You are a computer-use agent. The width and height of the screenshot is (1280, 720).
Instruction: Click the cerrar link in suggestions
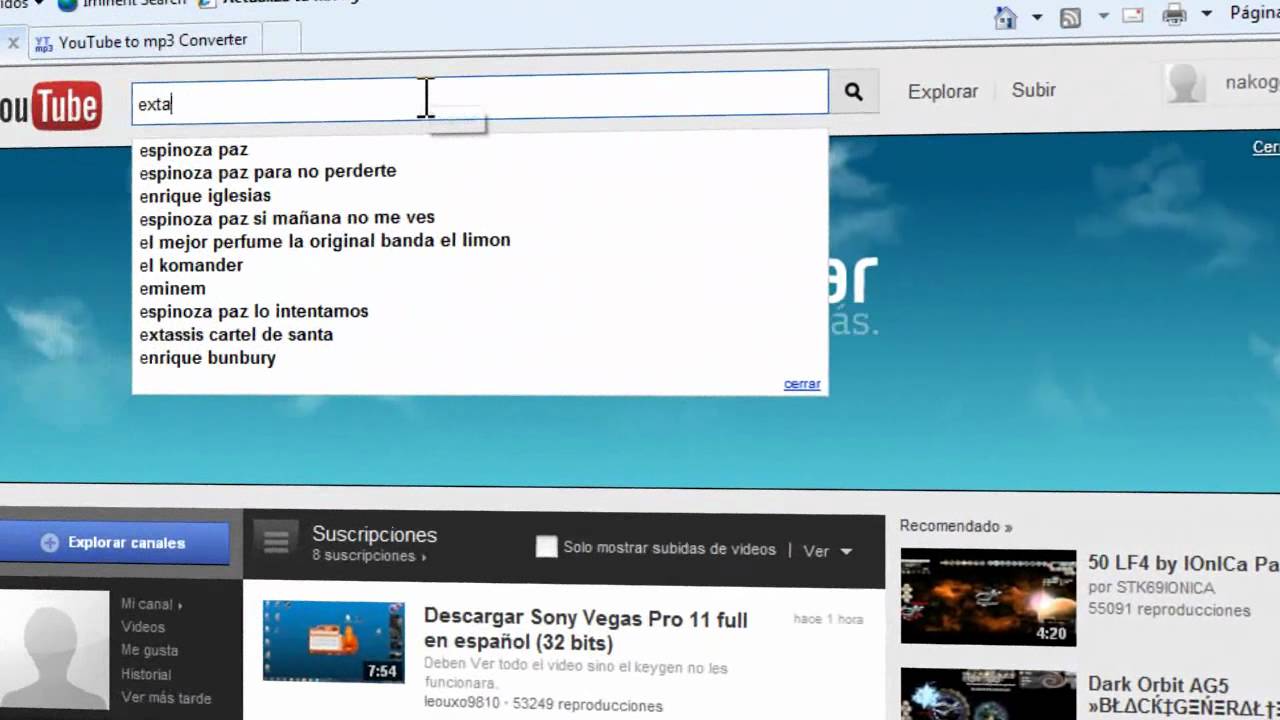tap(802, 384)
